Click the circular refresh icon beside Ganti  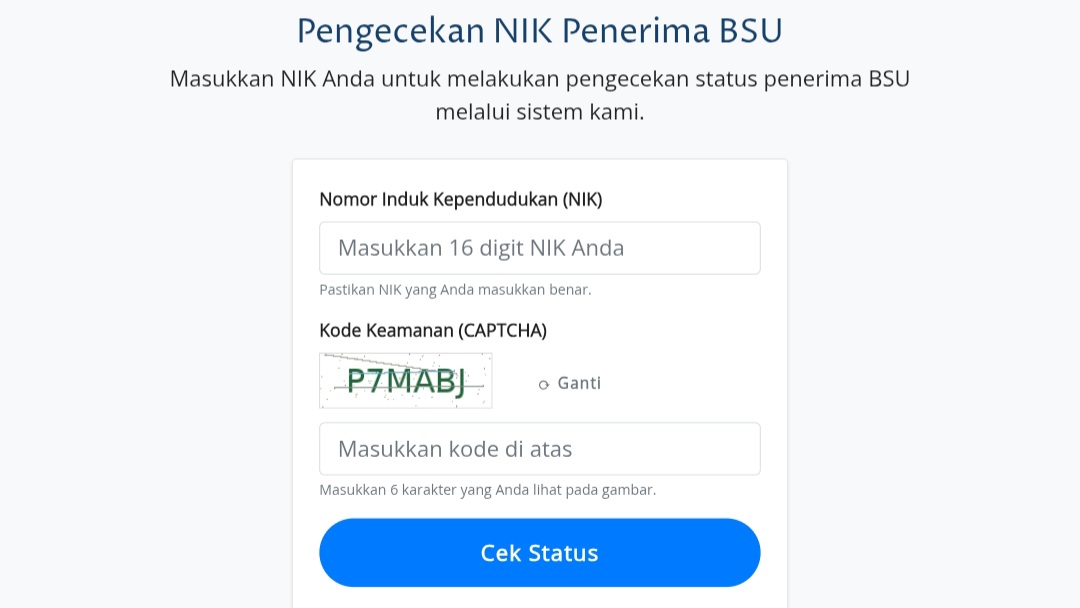(x=543, y=384)
